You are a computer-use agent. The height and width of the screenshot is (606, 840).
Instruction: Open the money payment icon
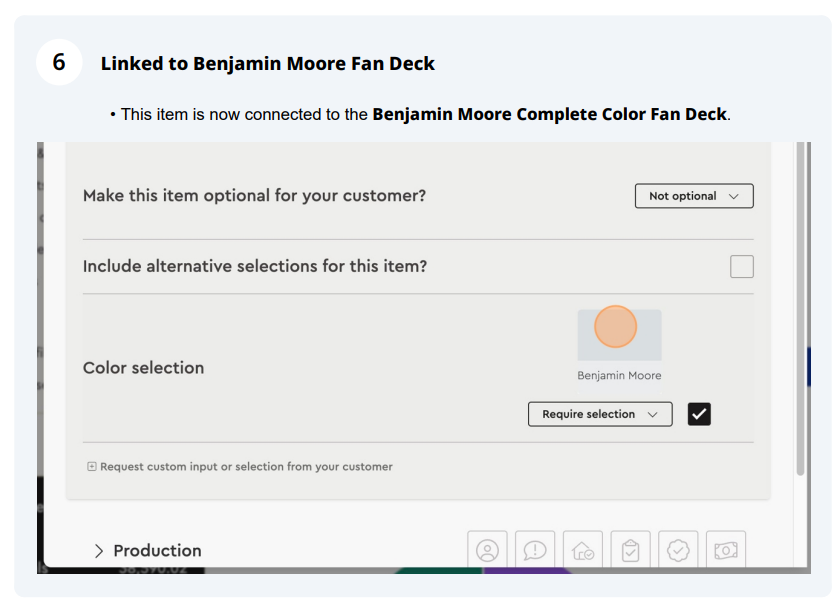pos(726,549)
